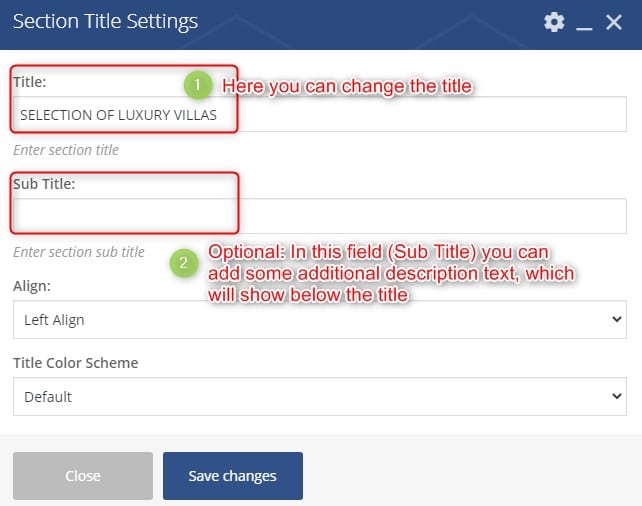Click the Save changes button
The width and height of the screenshot is (642, 506).
point(232,476)
